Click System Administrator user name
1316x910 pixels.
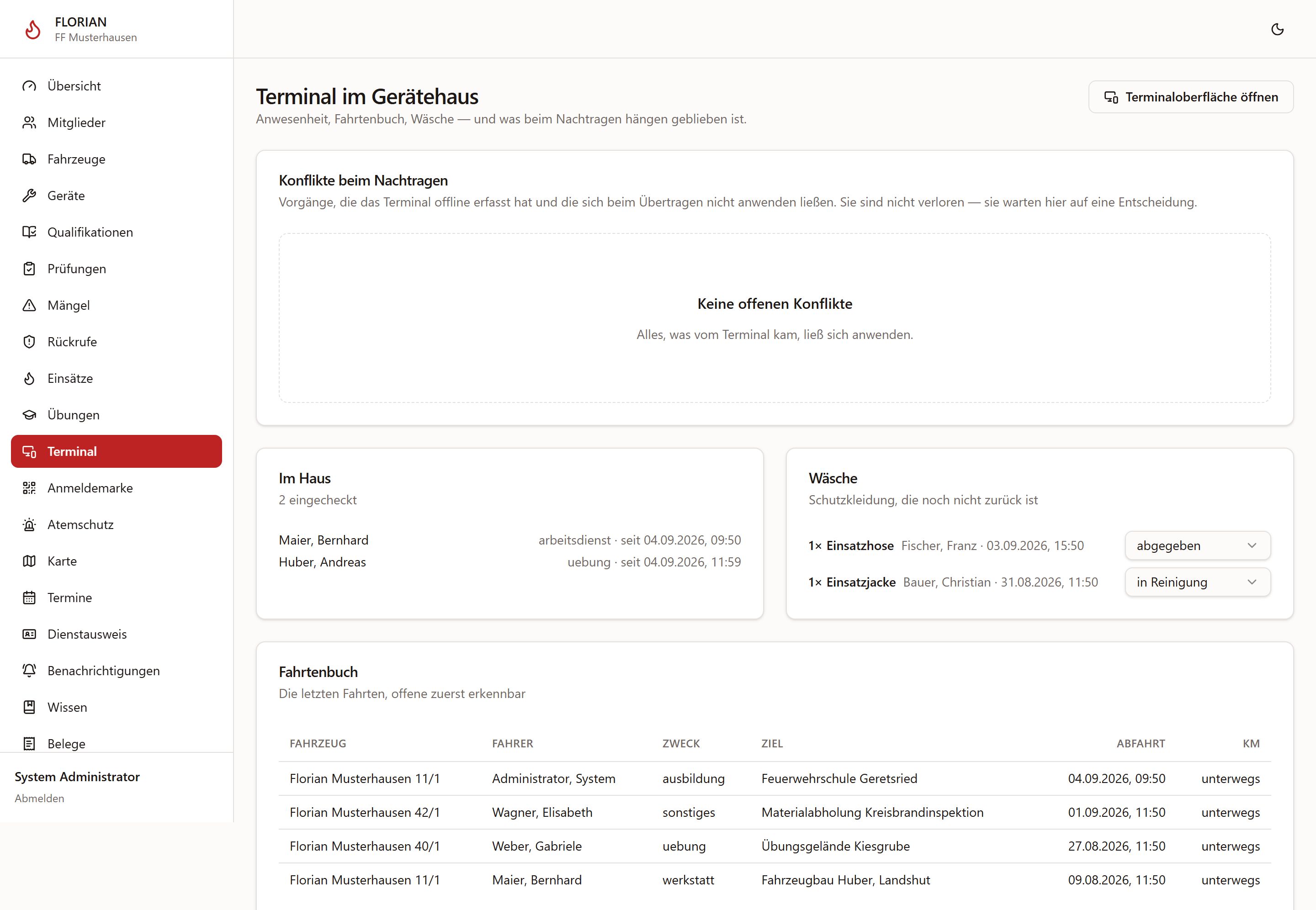pos(77,777)
